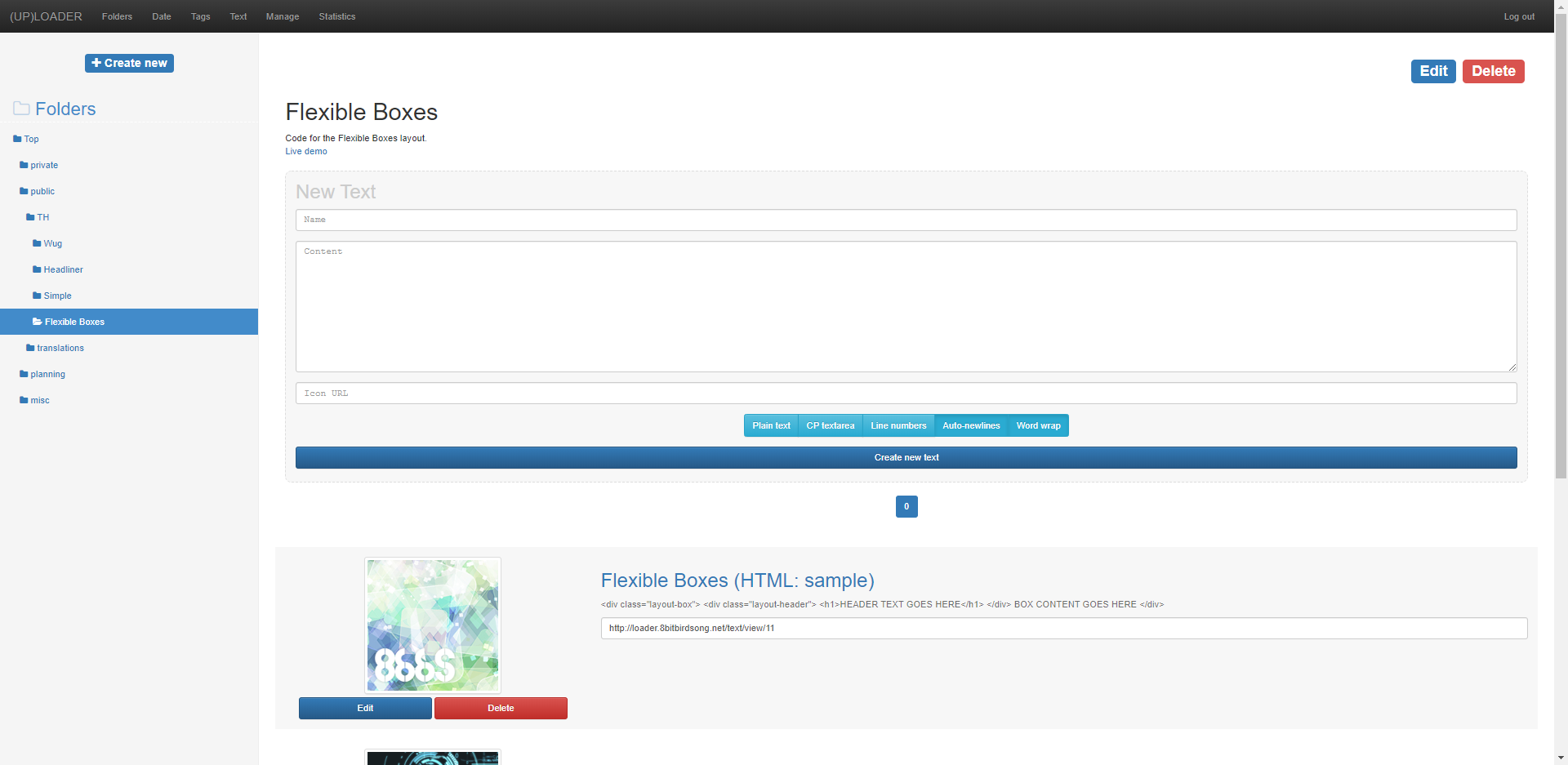Select the Top folder in sidebar
The height and width of the screenshot is (765, 1568).
(31, 139)
